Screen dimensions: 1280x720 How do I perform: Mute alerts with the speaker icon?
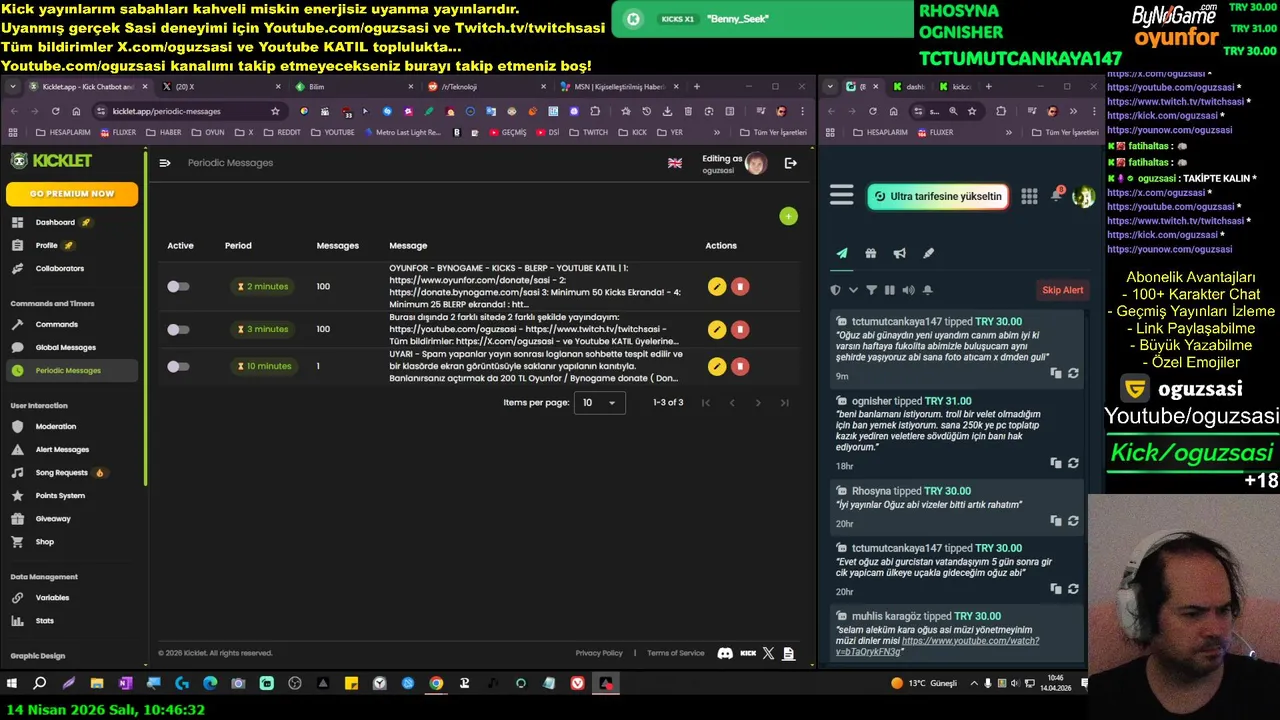point(908,290)
